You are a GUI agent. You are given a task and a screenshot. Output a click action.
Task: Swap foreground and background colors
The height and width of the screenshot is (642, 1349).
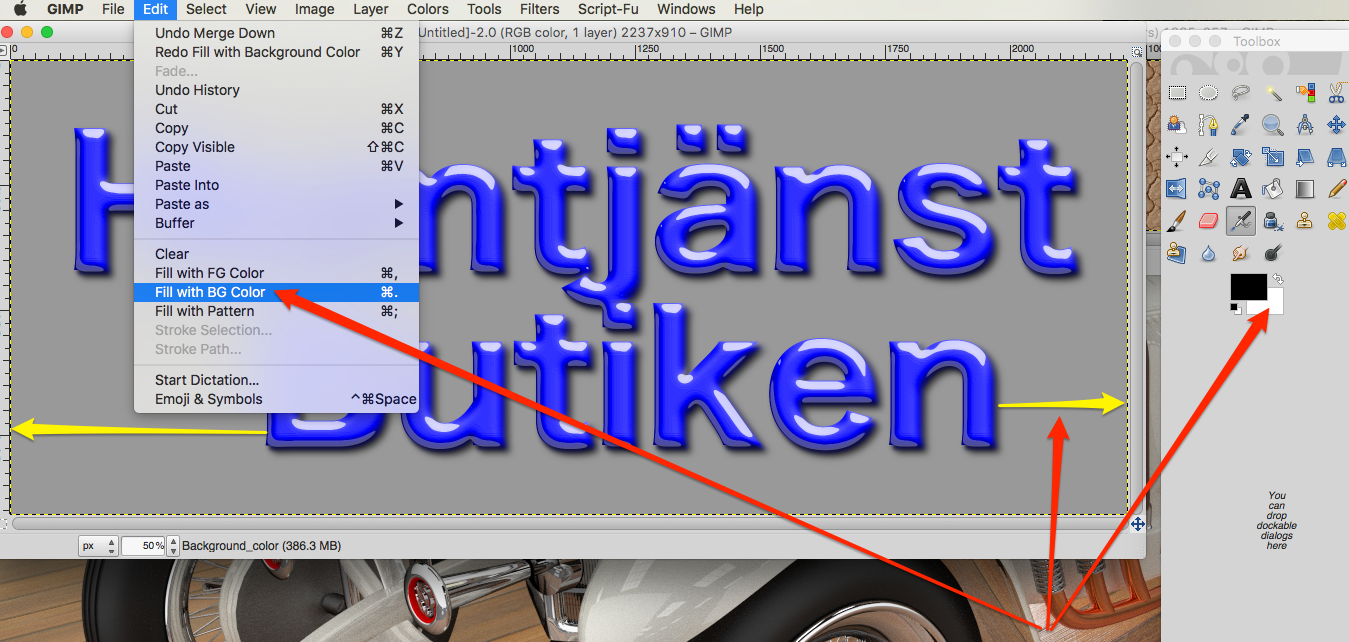1278,280
